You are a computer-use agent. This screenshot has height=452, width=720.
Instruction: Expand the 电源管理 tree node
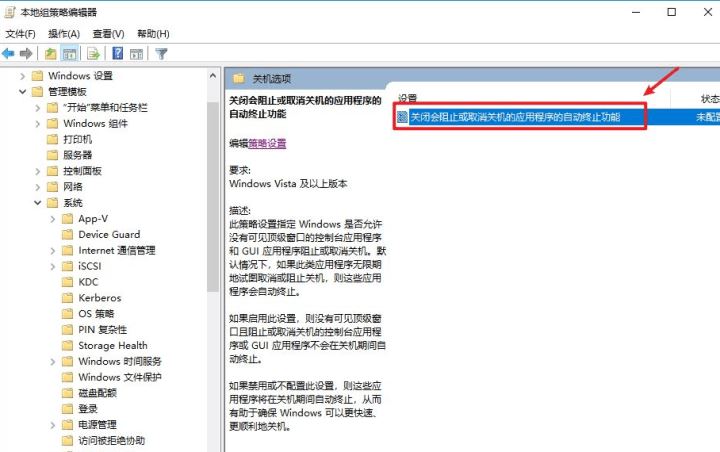pyautogui.click(x=53, y=425)
